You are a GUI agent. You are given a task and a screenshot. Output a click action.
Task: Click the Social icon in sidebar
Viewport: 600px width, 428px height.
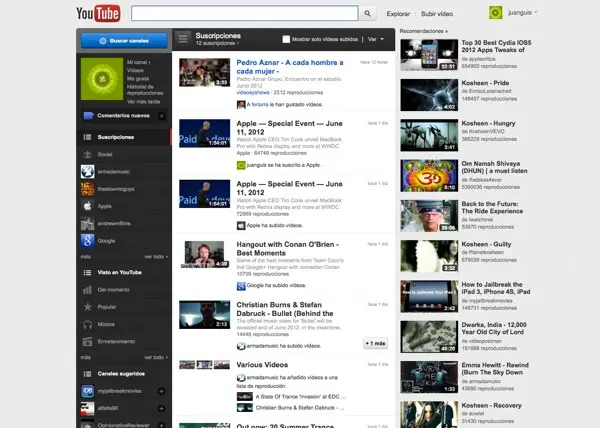87,154
